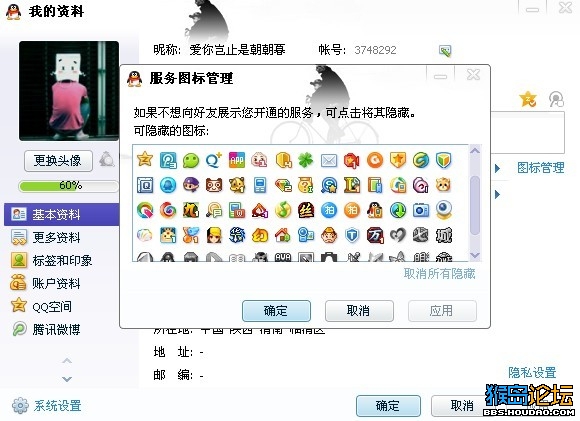Image resolution: width=580 pixels, height=421 pixels.
Task: Select the colorful APP icon
Action: pyautogui.click(x=237, y=160)
